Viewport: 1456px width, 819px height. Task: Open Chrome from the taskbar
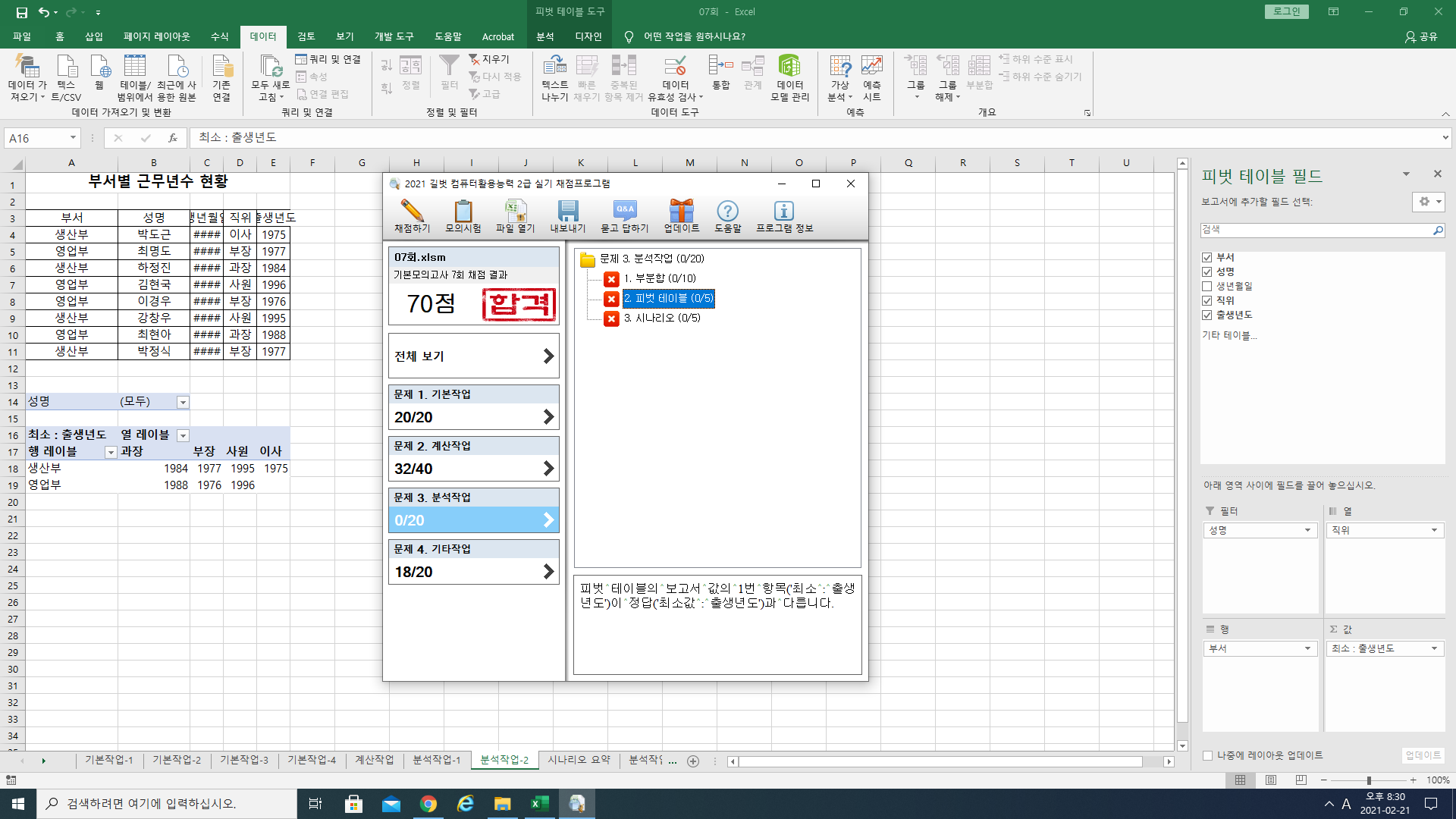[x=428, y=804]
